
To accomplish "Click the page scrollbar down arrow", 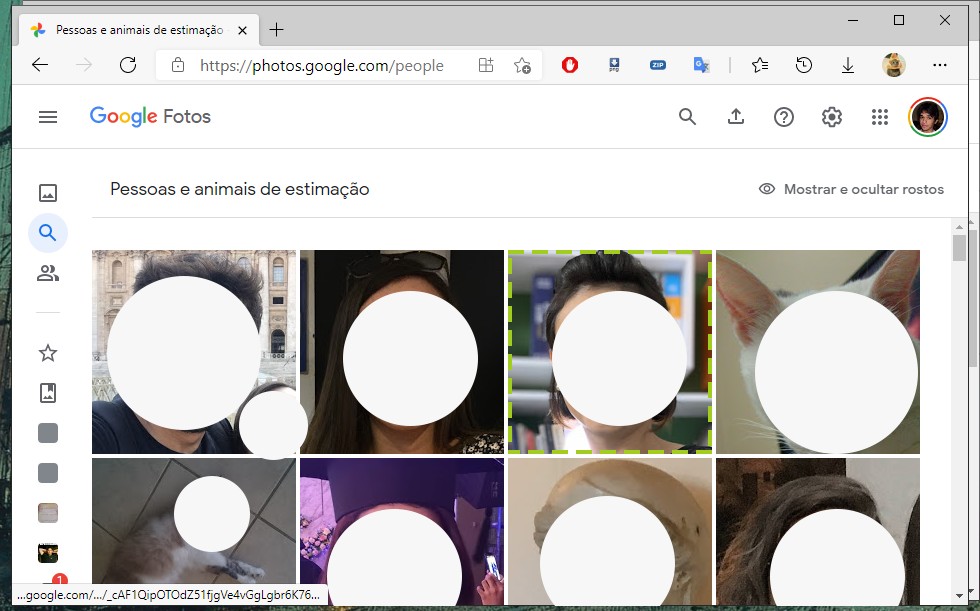I will 959,596.
